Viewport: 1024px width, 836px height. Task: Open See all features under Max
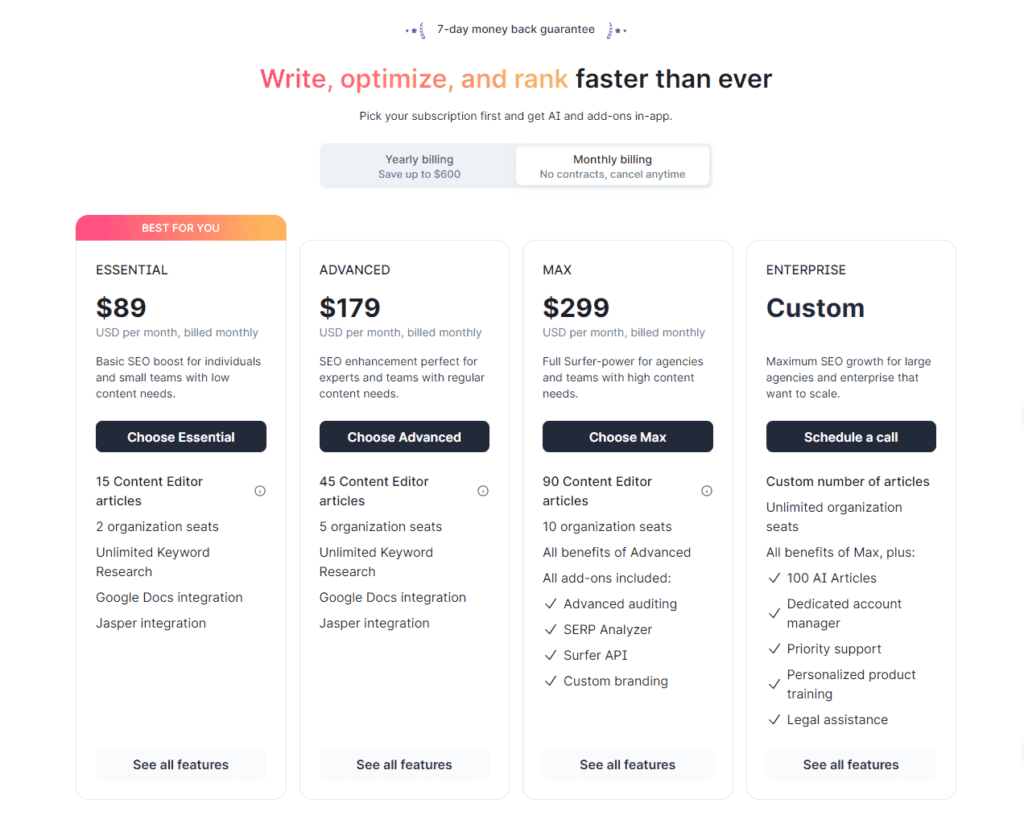(627, 764)
